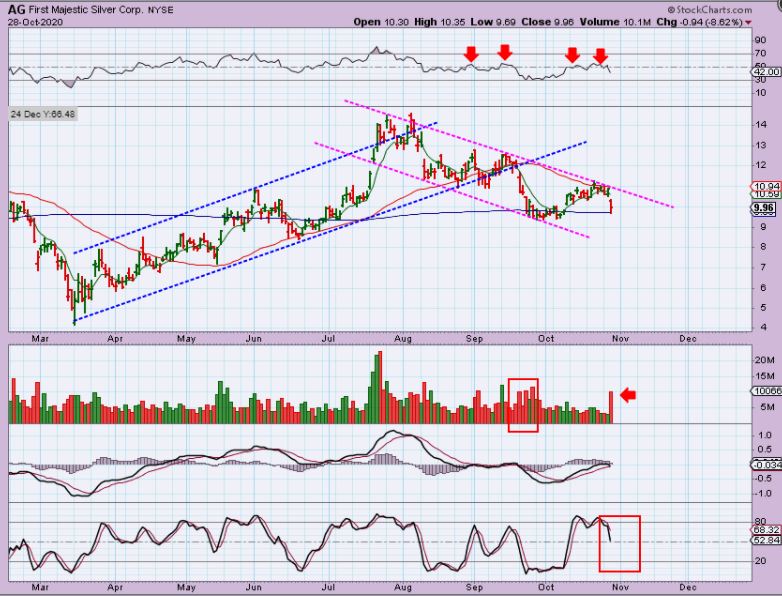Click Dec on the bottom time axis
Image resolution: width=782 pixels, height=596 pixels.
(x=688, y=587)
